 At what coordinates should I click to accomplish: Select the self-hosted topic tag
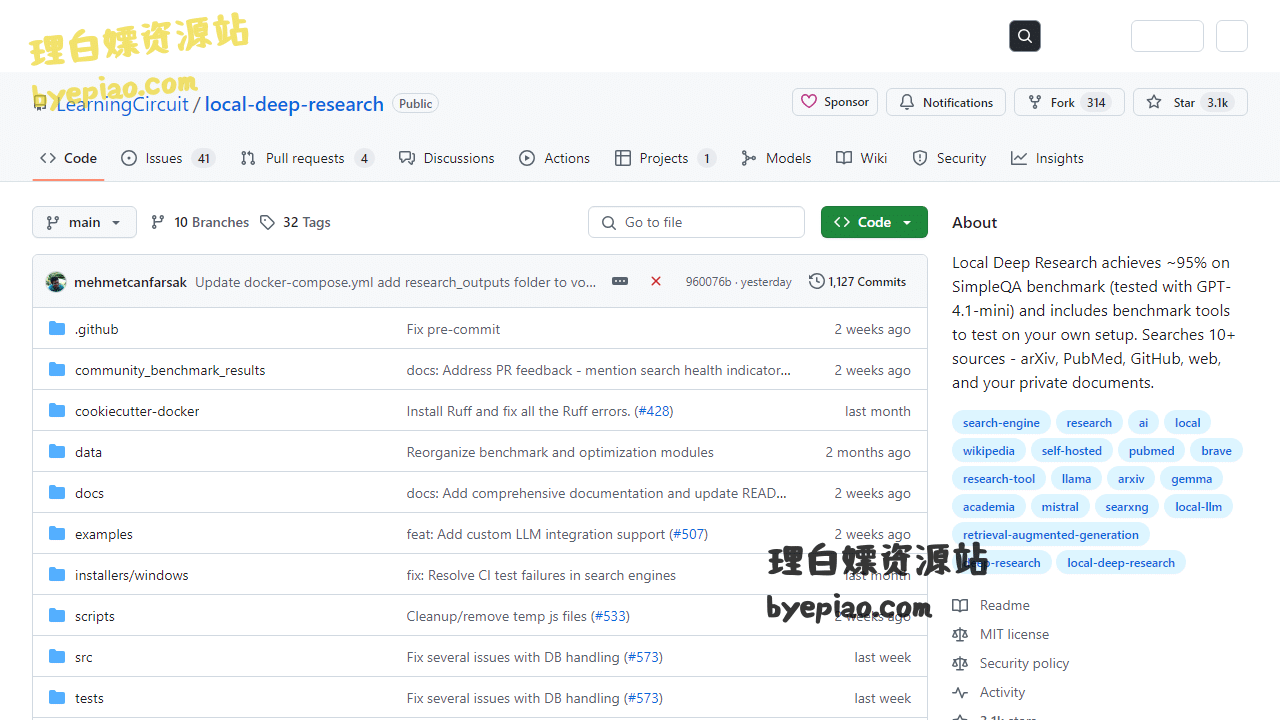[1071, 451]
